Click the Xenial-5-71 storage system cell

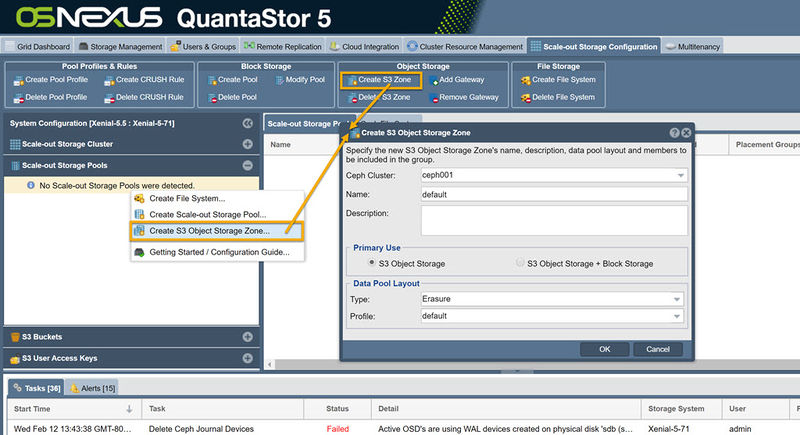click(668, 429)
